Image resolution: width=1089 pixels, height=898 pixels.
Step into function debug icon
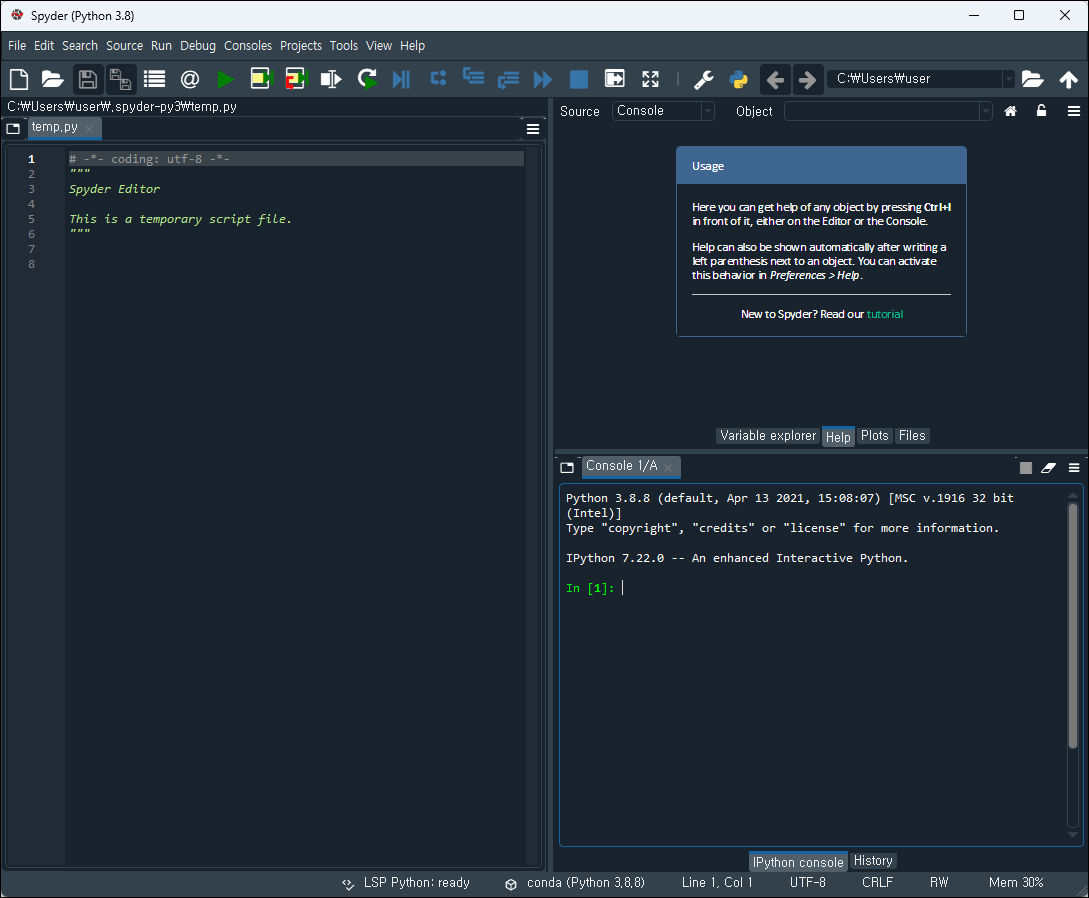click(473, 76)
